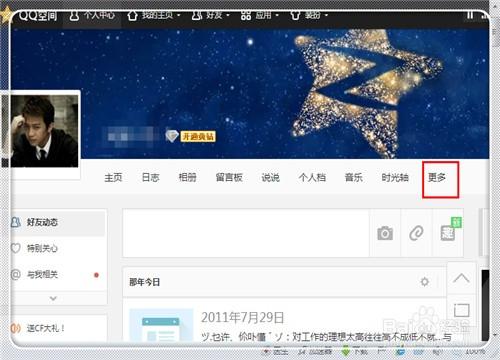Open the 时光轴 tab
The height and width of the screenshot is (360, 500).
coord(395,177)
